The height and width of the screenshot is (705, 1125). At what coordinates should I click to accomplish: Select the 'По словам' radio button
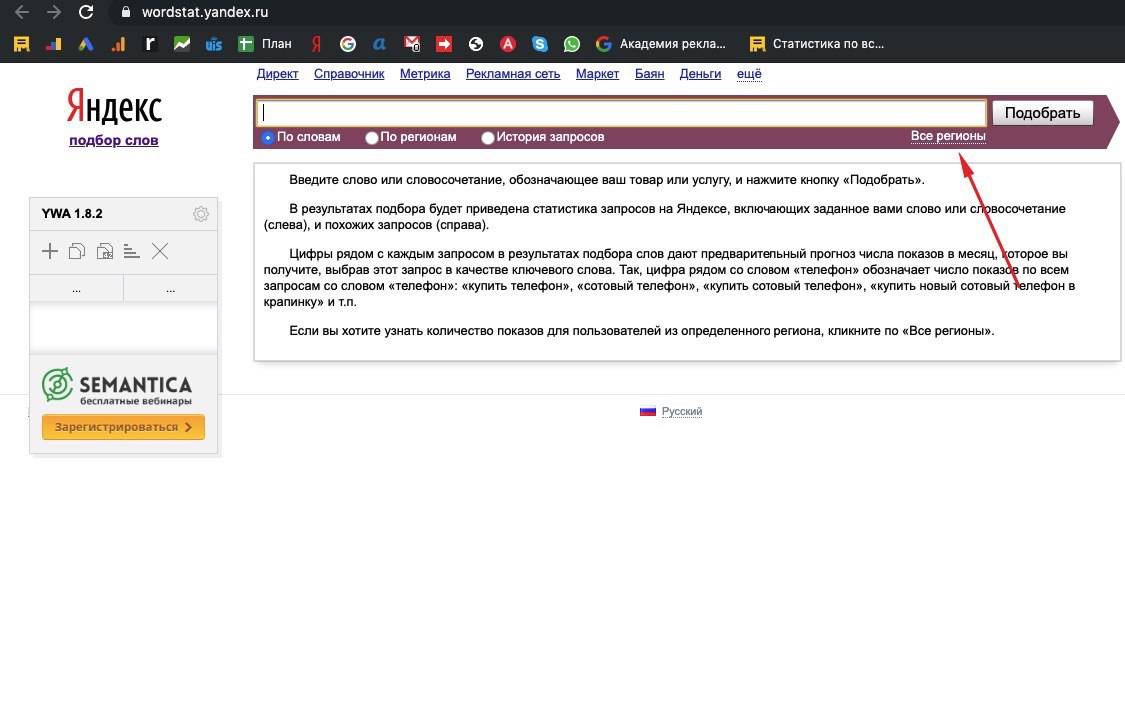[268, 138]
